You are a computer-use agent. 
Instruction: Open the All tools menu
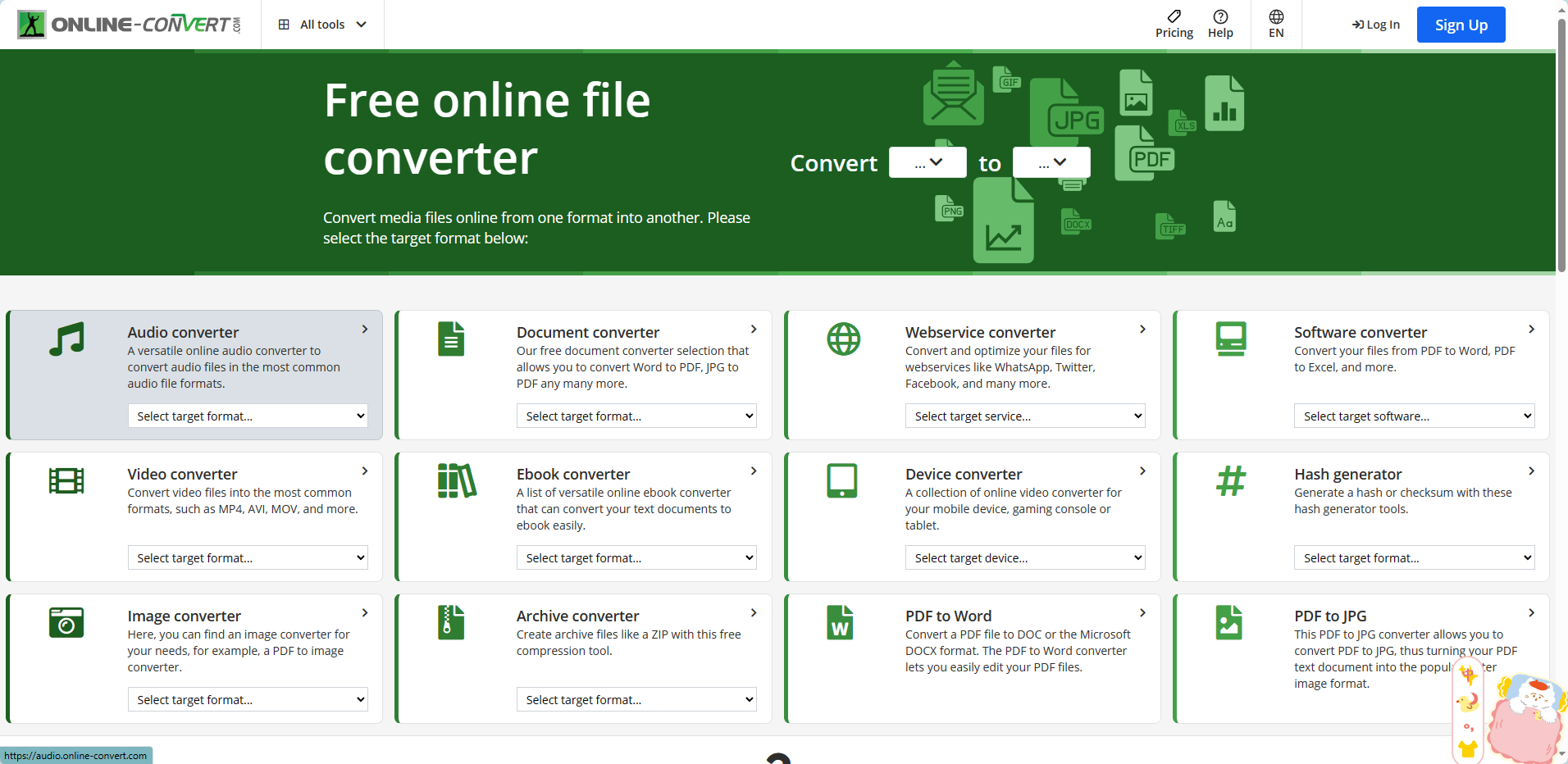[x=322, y=25]
